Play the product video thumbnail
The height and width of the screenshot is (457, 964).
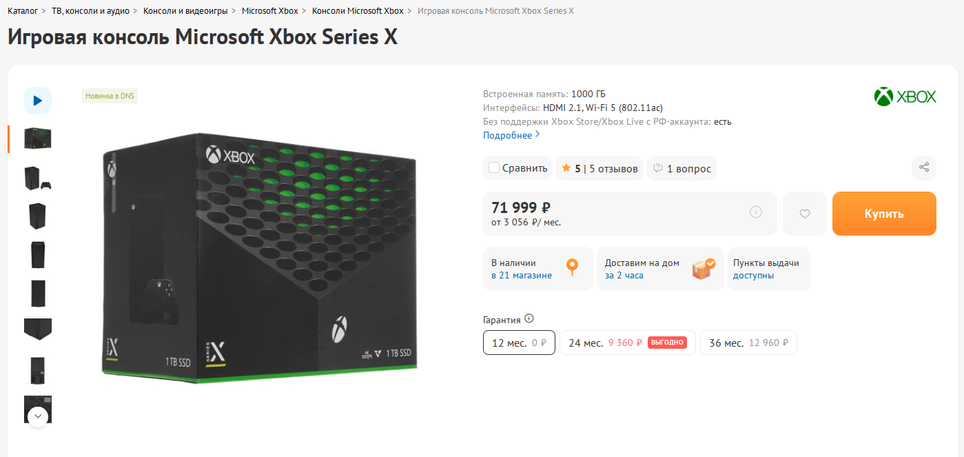click(x=37, y=100)
